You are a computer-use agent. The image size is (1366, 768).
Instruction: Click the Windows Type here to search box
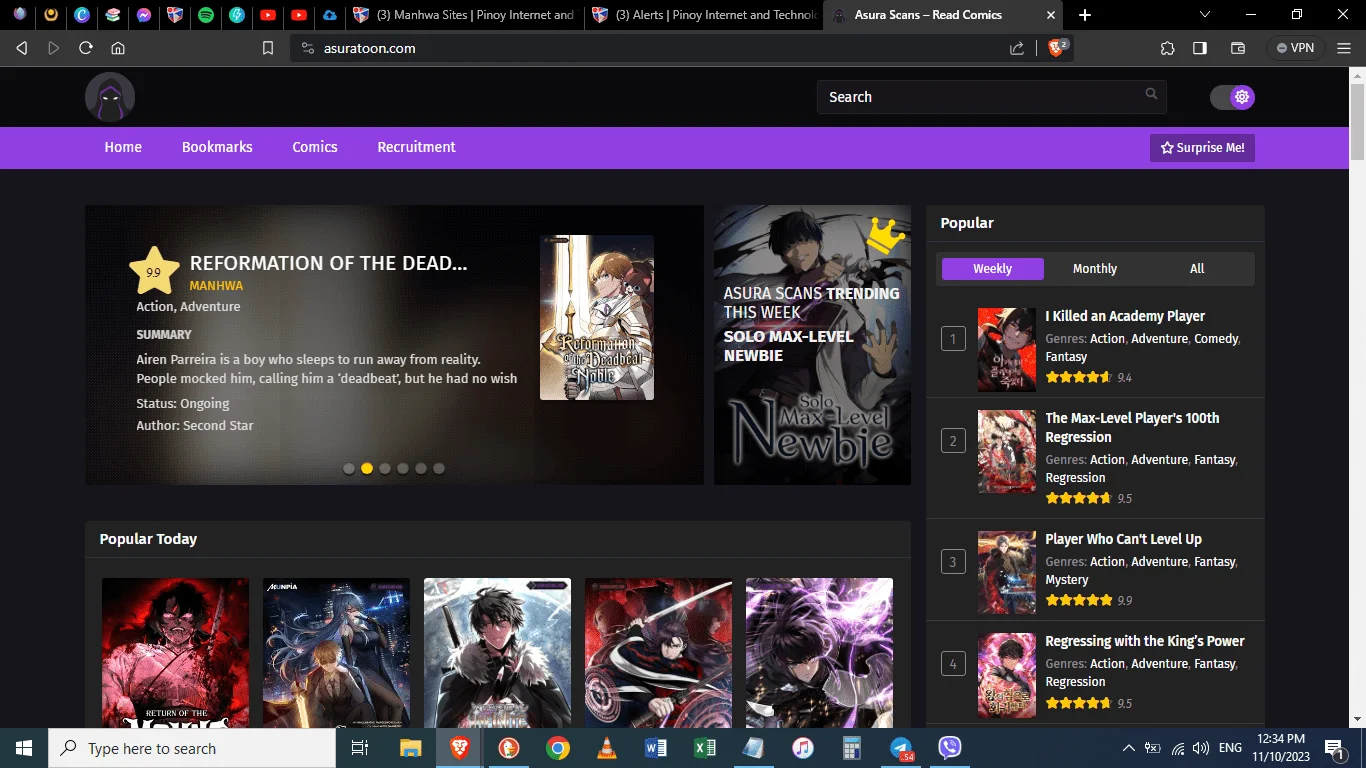coord(192,748)
